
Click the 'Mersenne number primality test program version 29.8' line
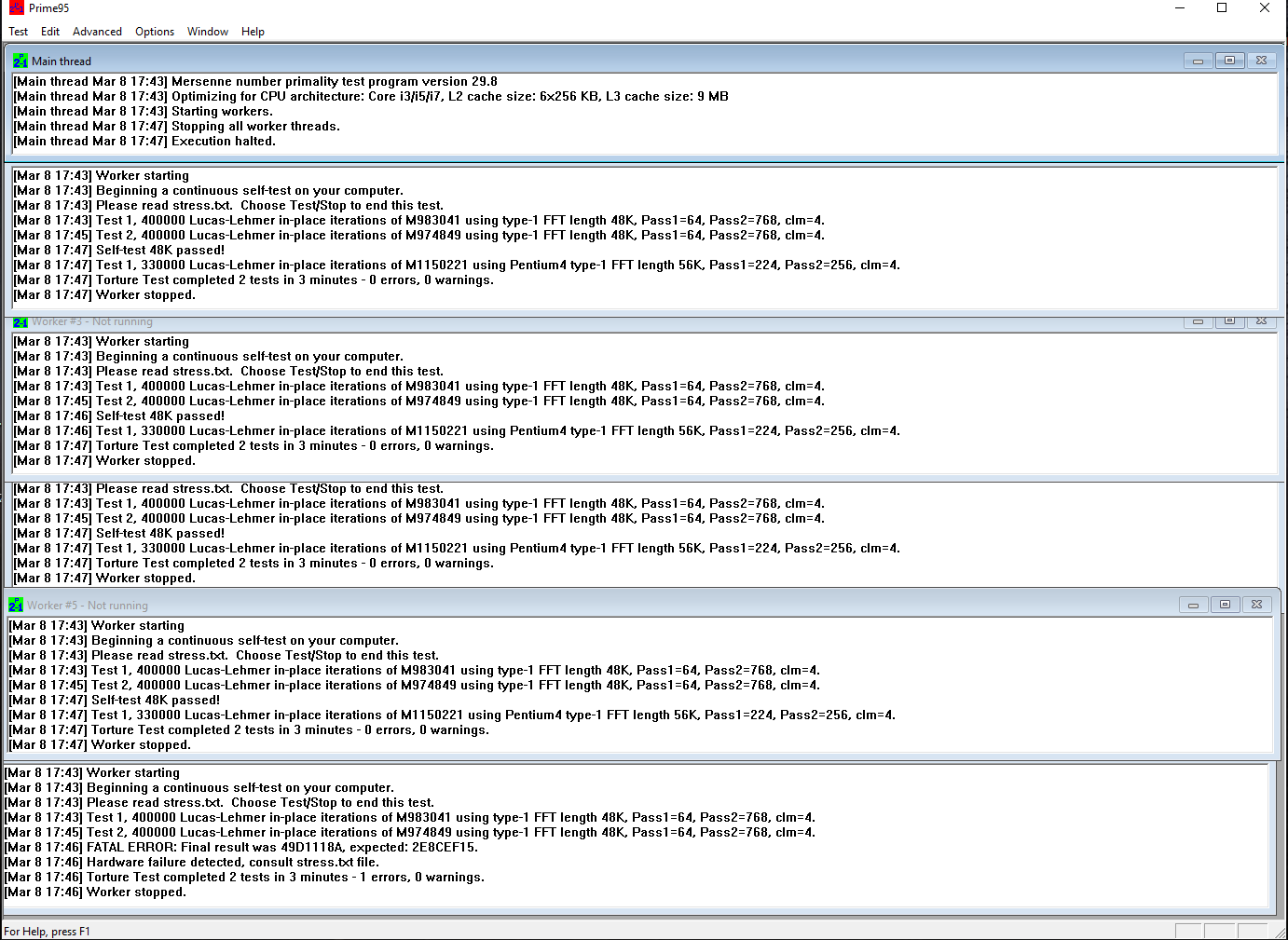pyautogui.click(x=255, y=82)
